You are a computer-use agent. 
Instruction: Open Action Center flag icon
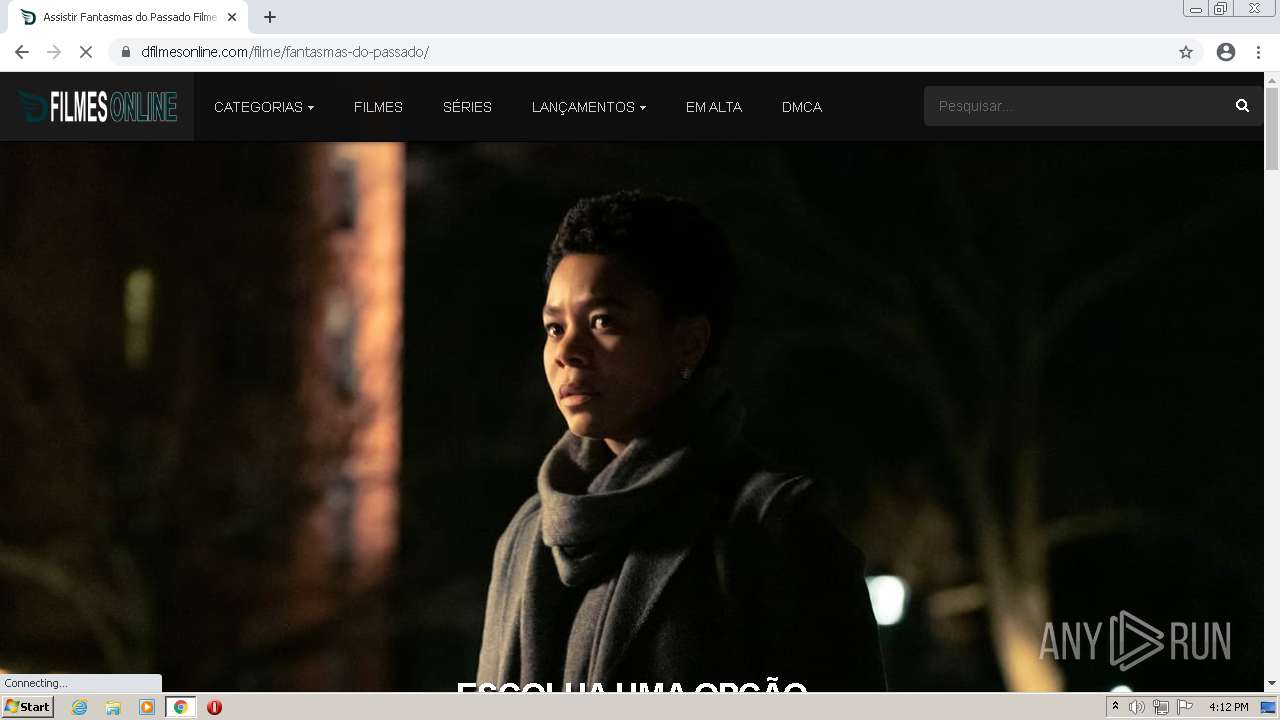[x=1185, y=707]
